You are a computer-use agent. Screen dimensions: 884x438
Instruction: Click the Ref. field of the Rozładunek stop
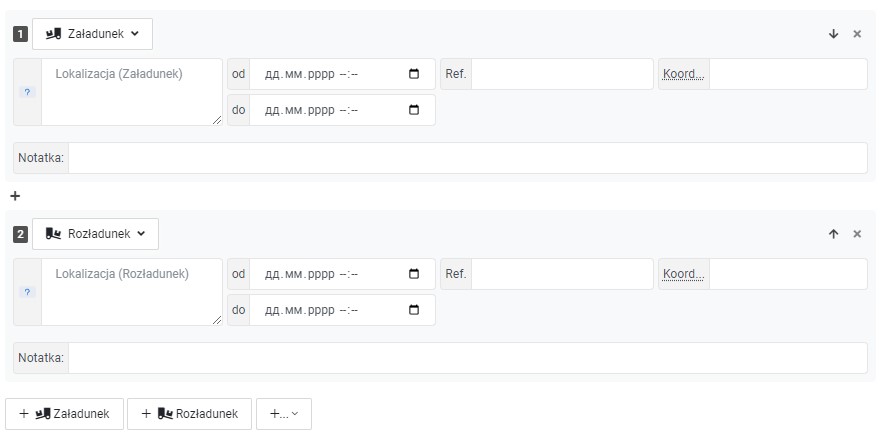coord(562,274)
